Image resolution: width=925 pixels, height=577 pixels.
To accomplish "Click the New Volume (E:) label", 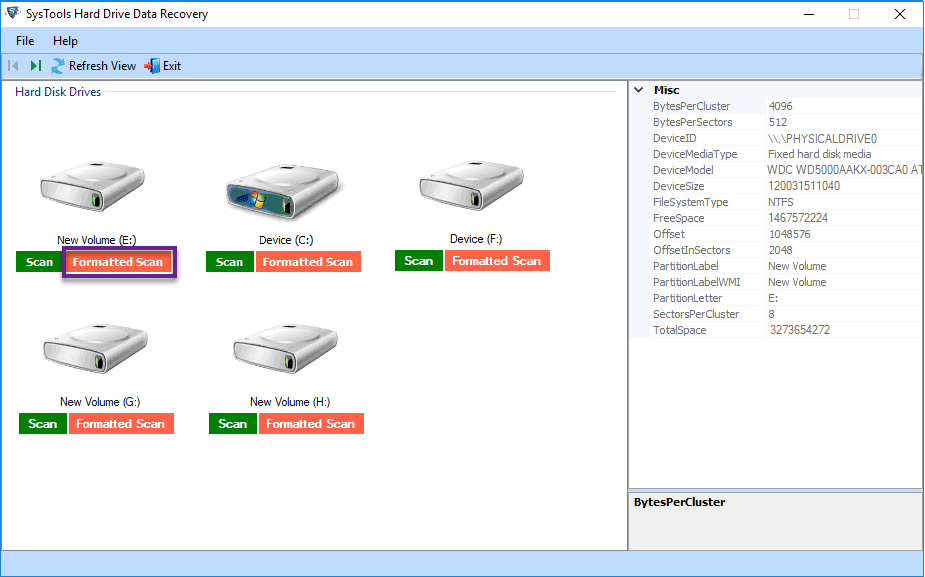I will 97,240.
